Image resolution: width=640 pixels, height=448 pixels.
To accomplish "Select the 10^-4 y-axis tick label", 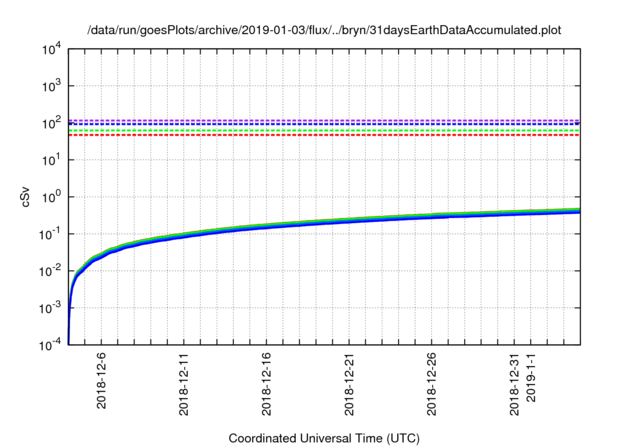I will click(x=51, y=345).
